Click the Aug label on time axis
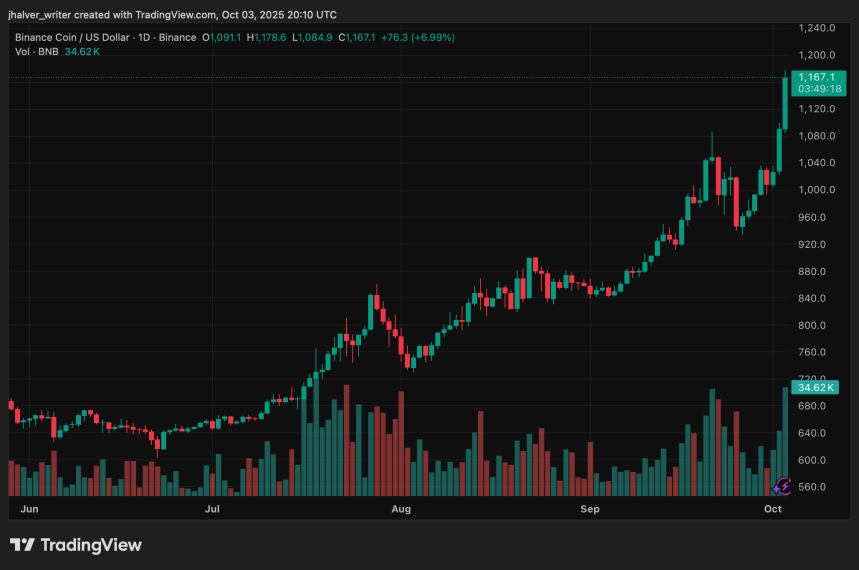The height and width of the screenshot is (570, 859). [x=401, y=509]
